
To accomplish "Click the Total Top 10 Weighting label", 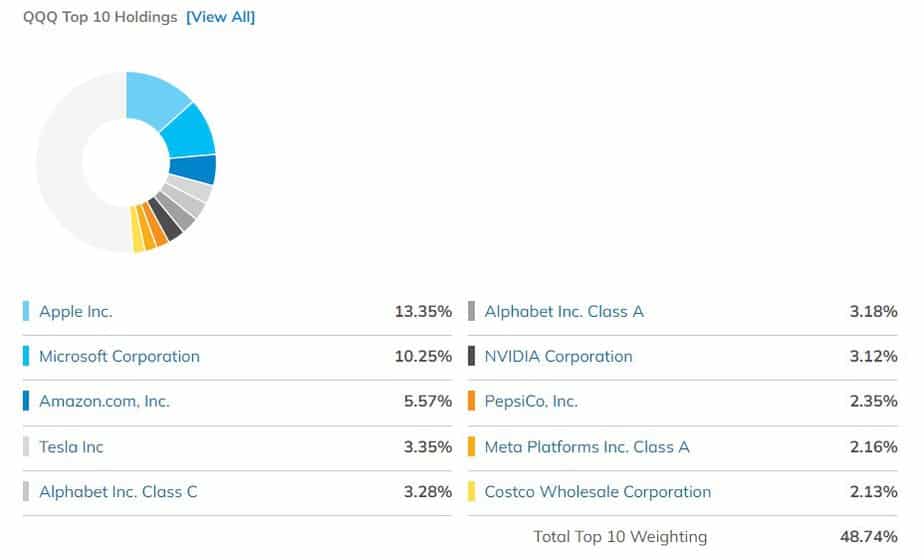I will [x=620, y=537].
